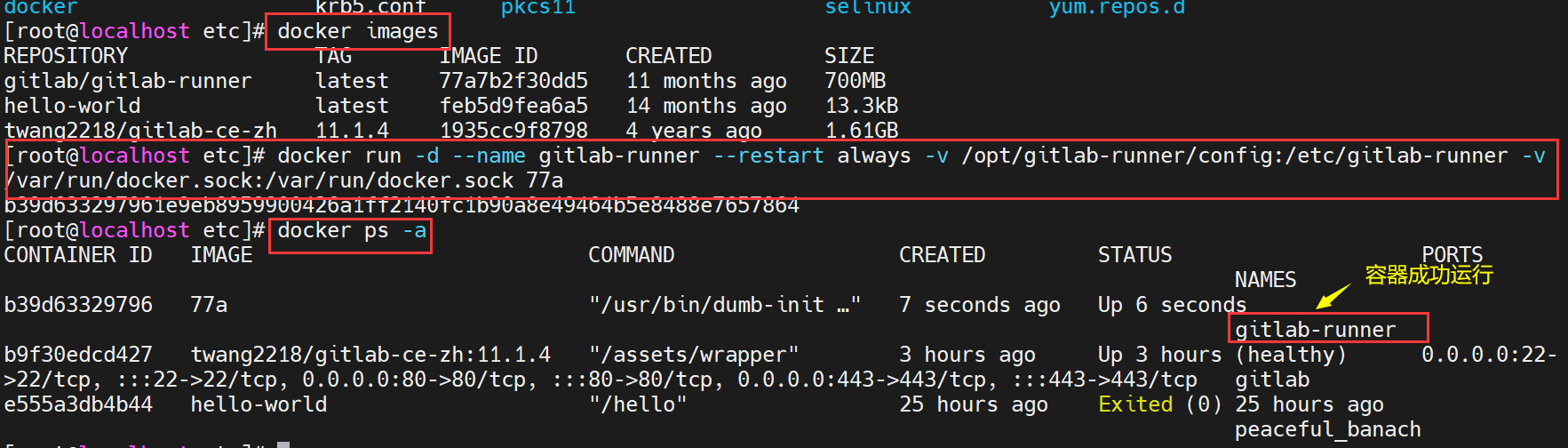Click the NAMES column header

pyautogui.click(x=1266, y=280)
